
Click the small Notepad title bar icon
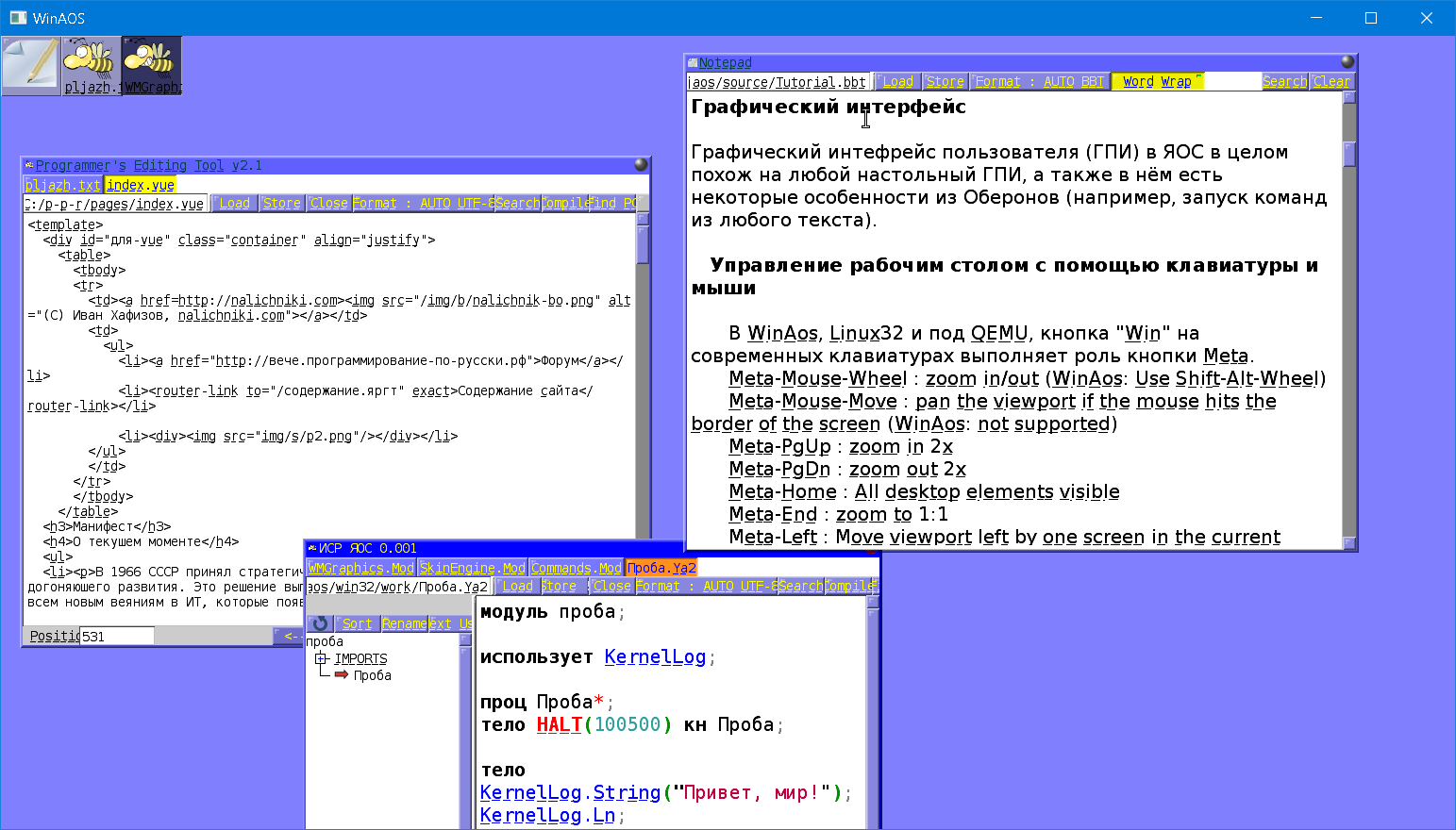(x=693, y=63)
